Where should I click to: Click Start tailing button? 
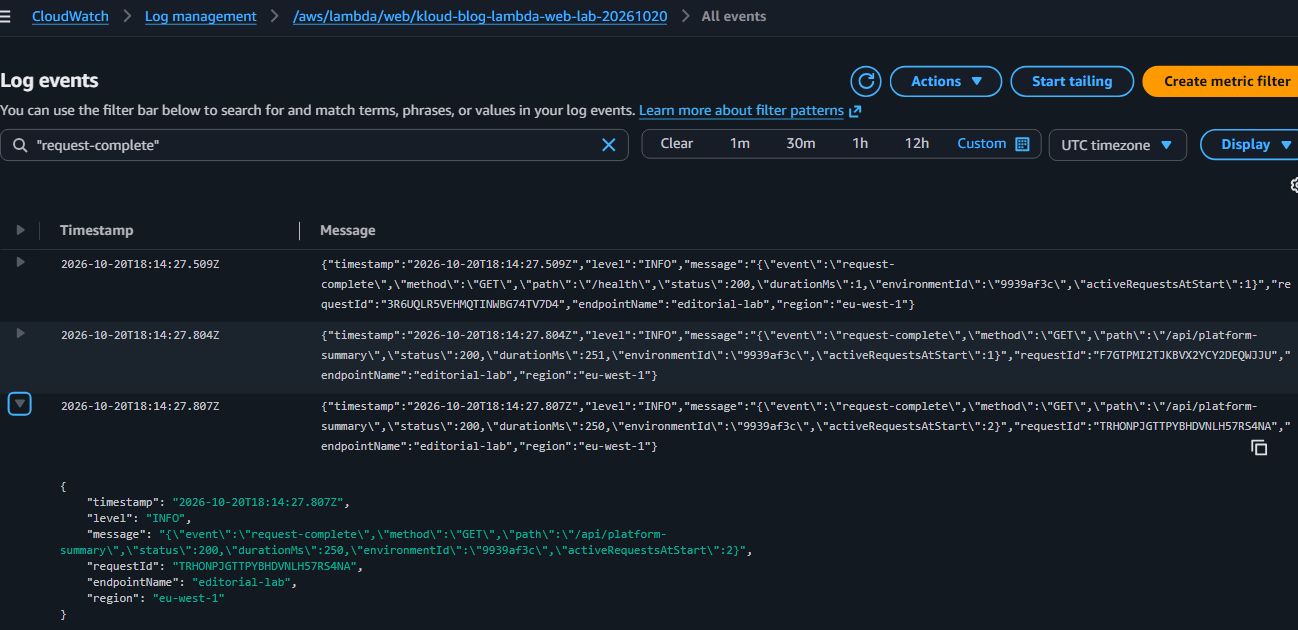click(1072, 81)
